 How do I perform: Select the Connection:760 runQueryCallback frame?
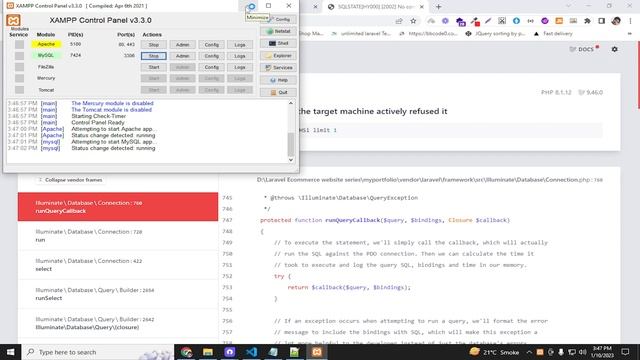point(118,207)
